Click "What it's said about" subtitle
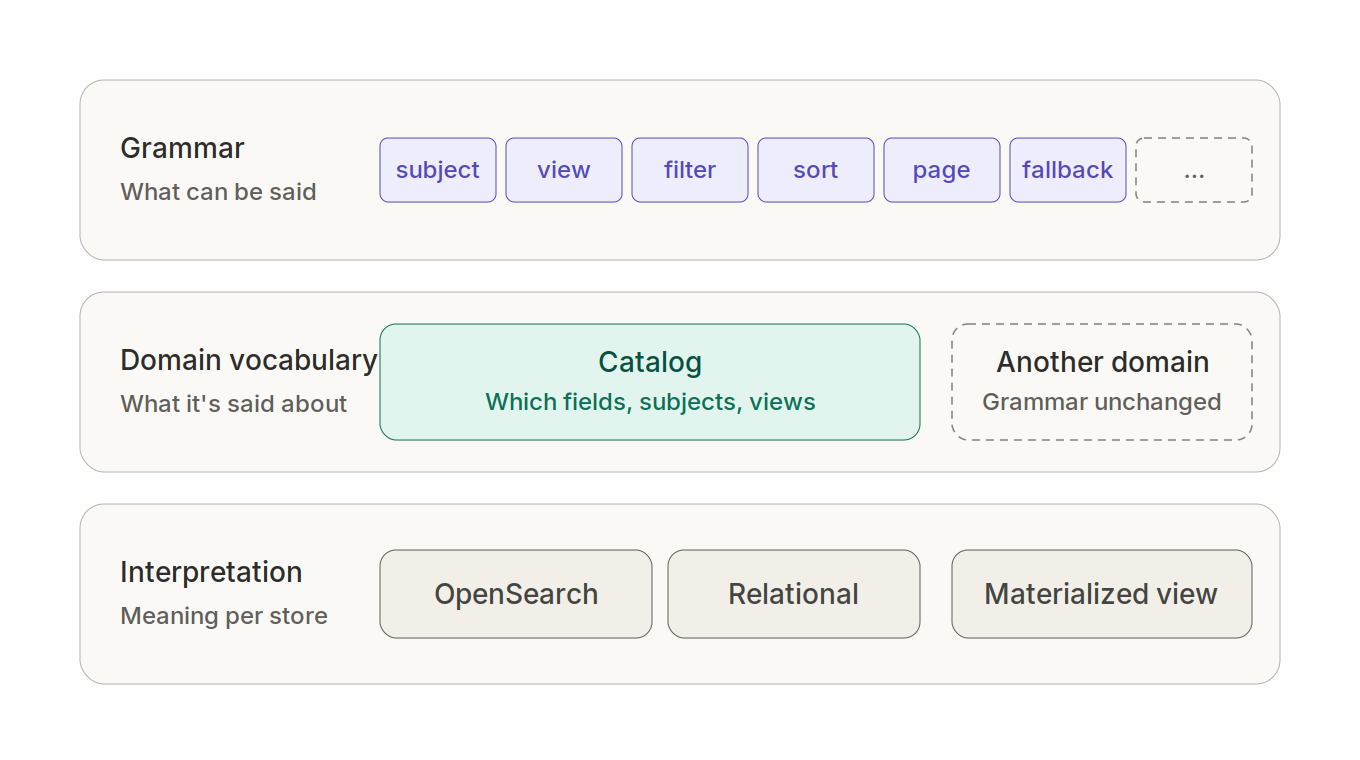 (x=233, y=404)
